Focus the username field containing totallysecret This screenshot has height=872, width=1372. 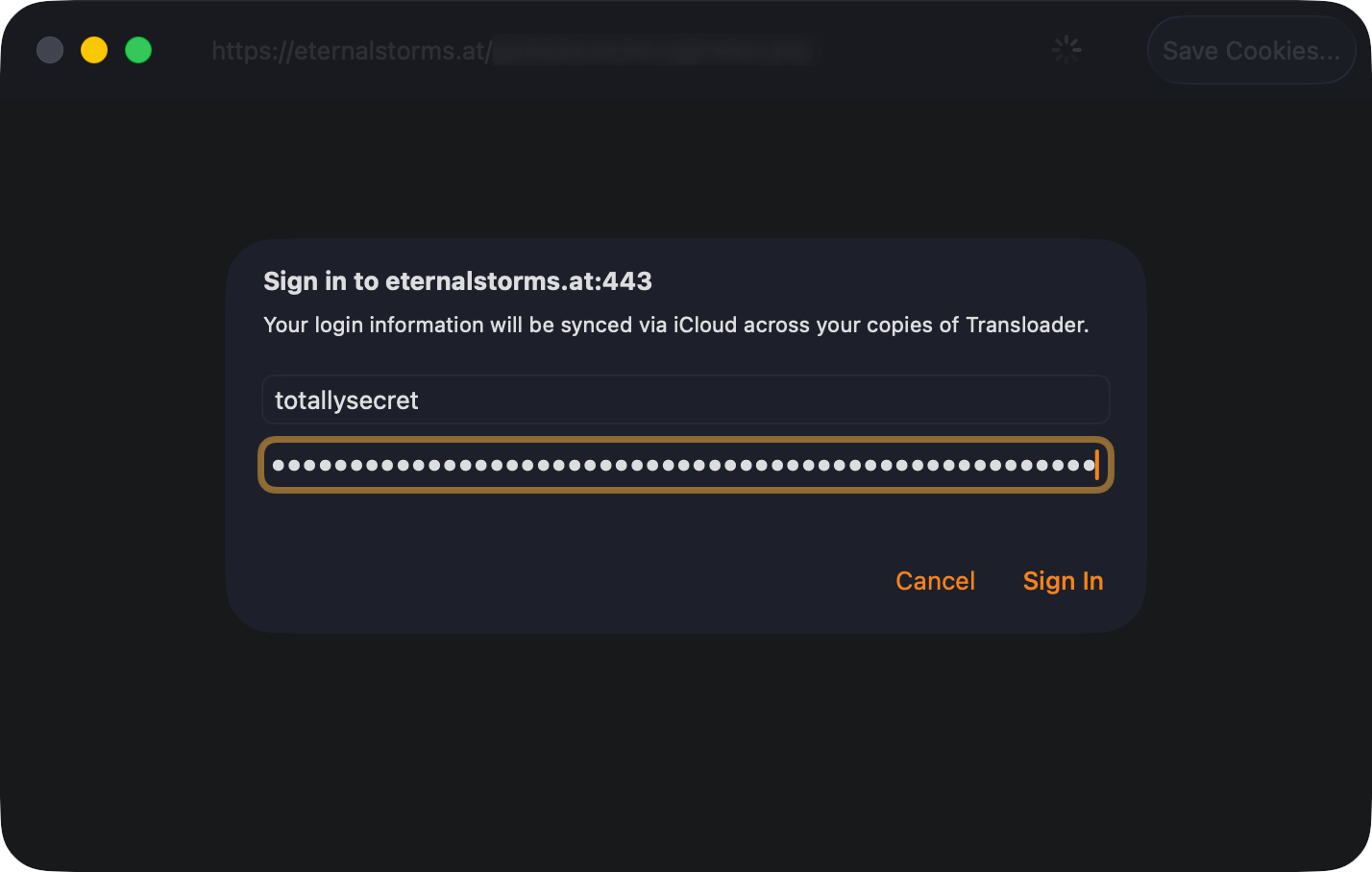684,400
